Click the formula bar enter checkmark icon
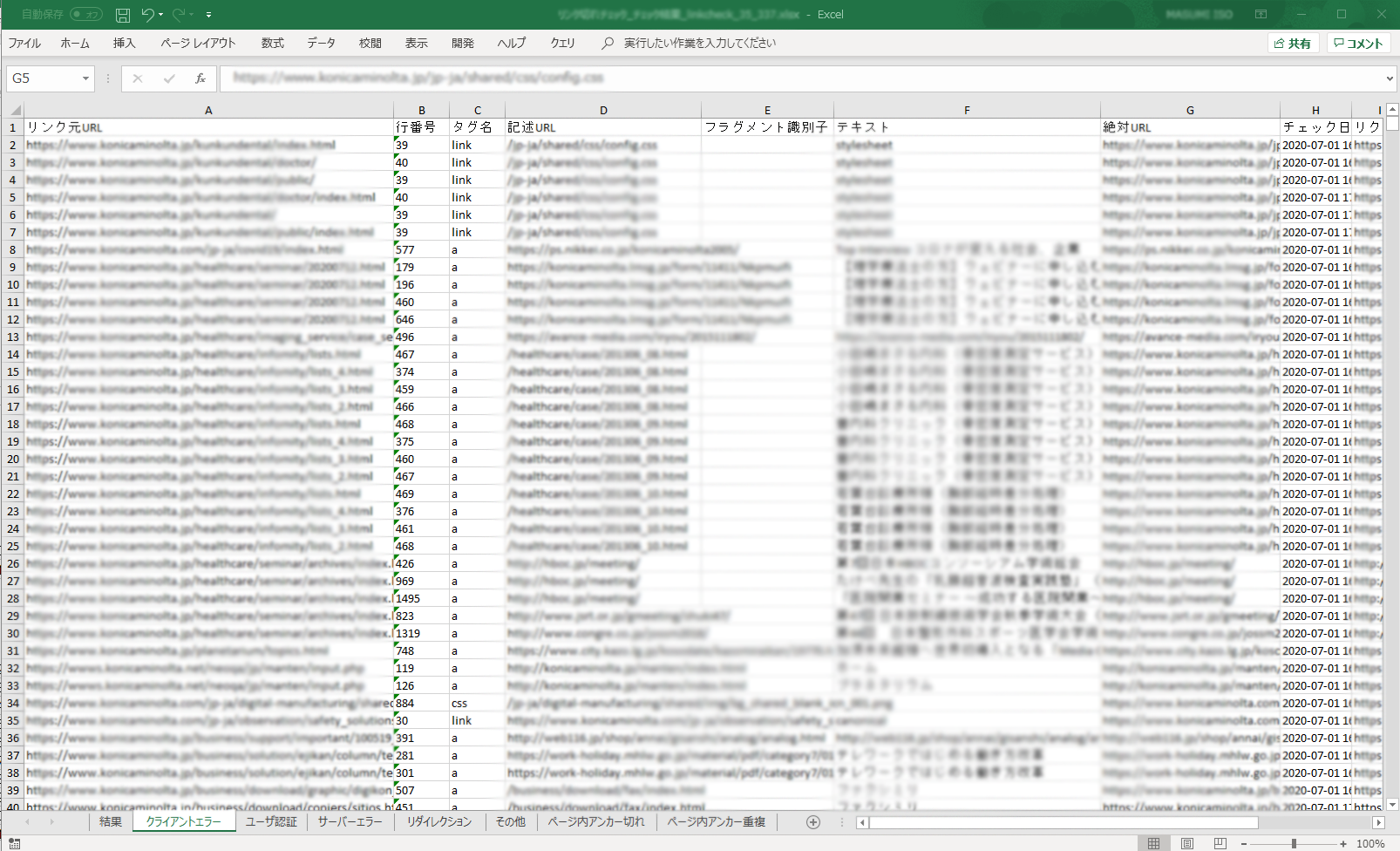 pos(169,78)
